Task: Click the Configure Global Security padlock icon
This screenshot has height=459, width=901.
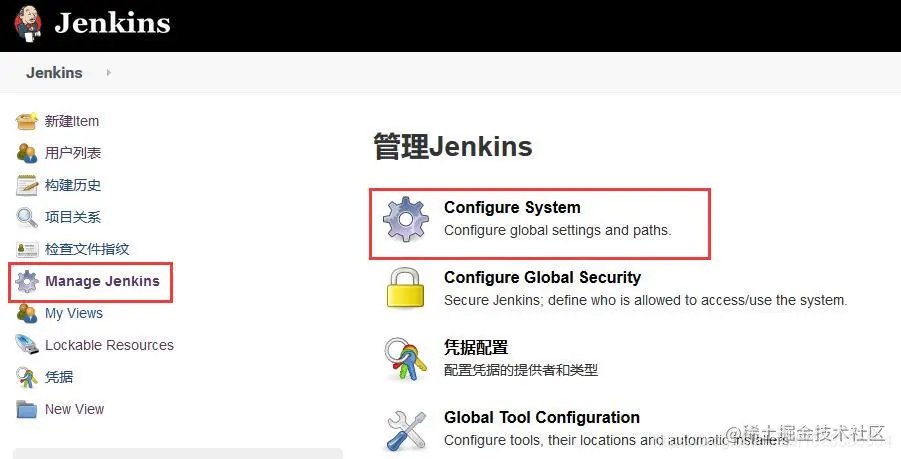Action: (406, 287)
